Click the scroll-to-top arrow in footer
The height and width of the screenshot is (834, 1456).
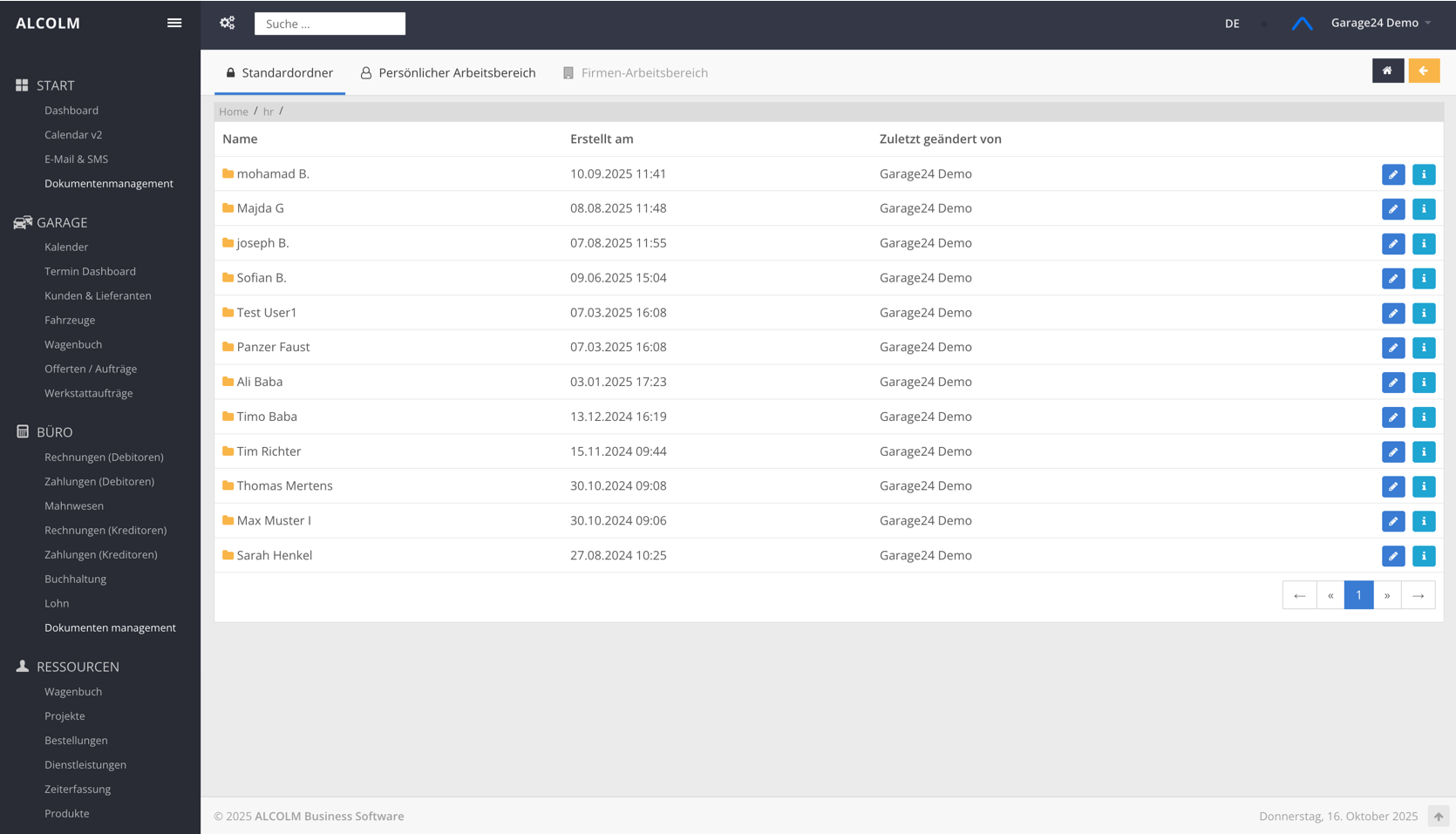(1439, 817)
